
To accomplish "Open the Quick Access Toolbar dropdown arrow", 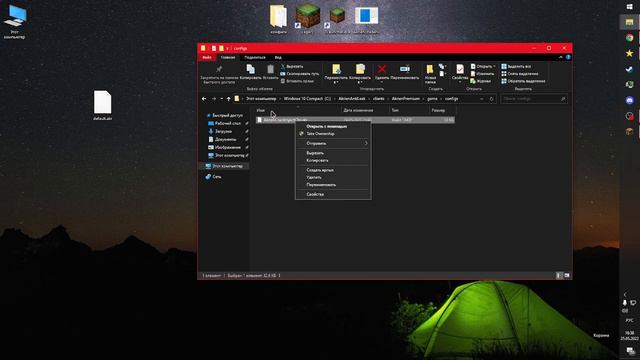I will 227,48.
